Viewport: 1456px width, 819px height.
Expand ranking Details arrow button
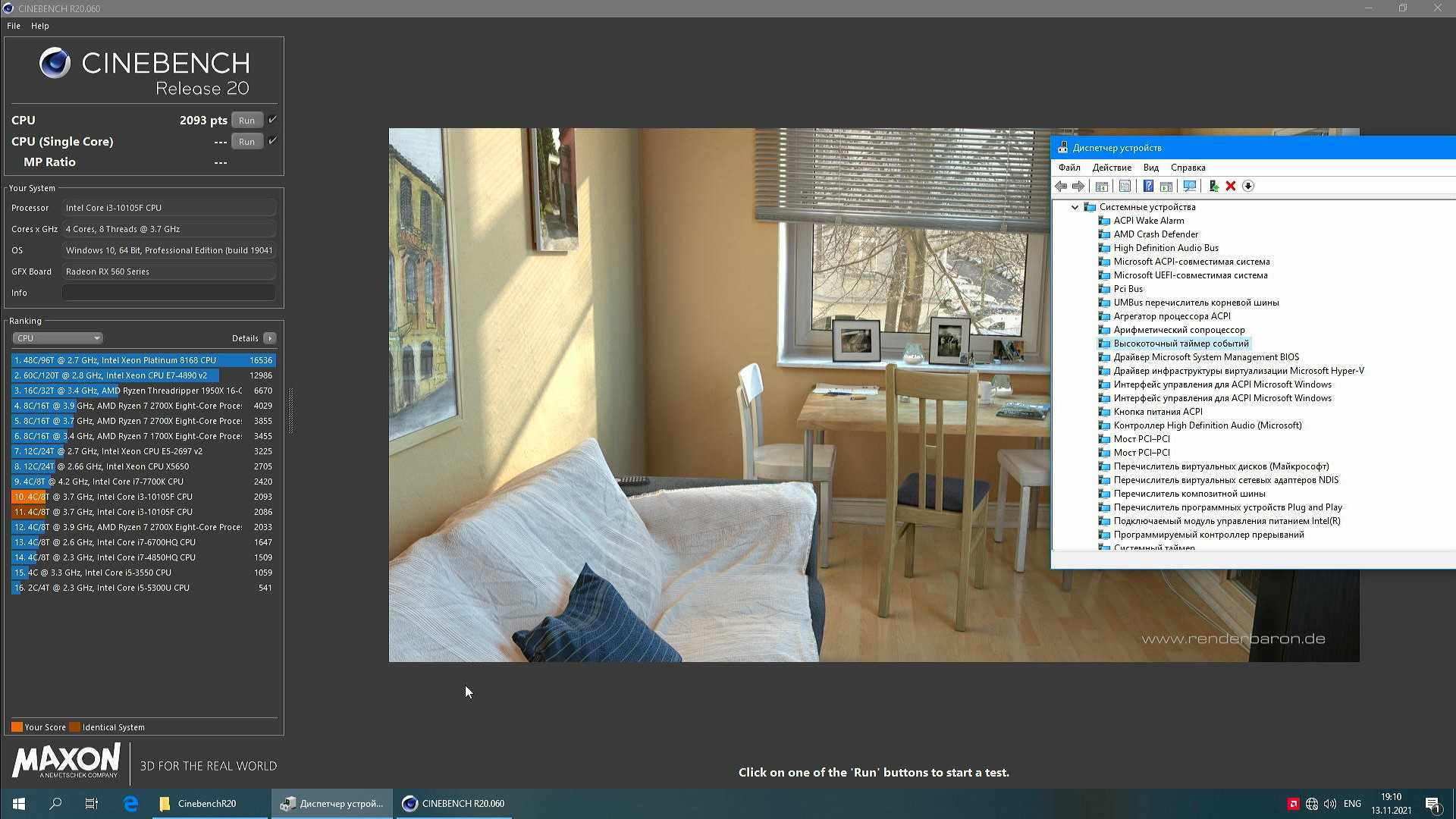pos(270,338)
